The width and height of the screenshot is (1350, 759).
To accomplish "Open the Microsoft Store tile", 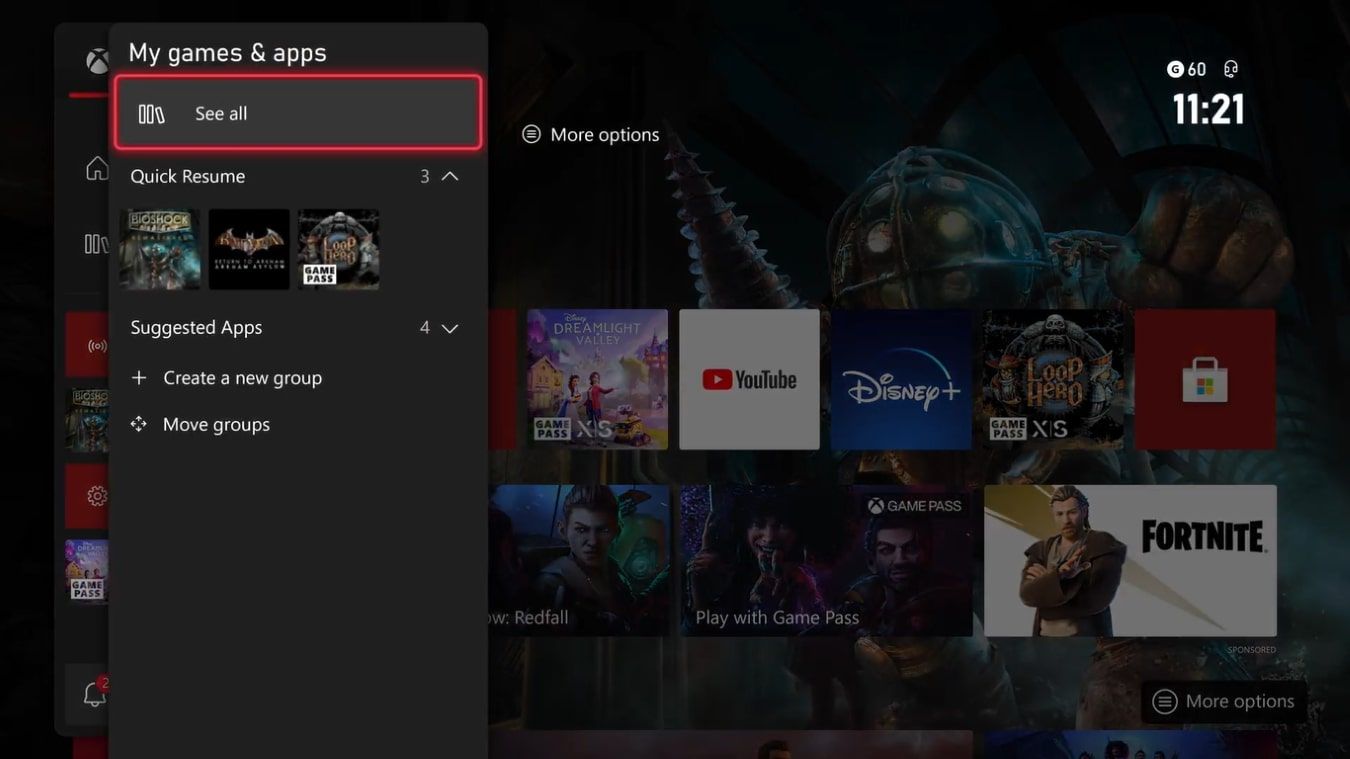I will tap(1205, 379).
